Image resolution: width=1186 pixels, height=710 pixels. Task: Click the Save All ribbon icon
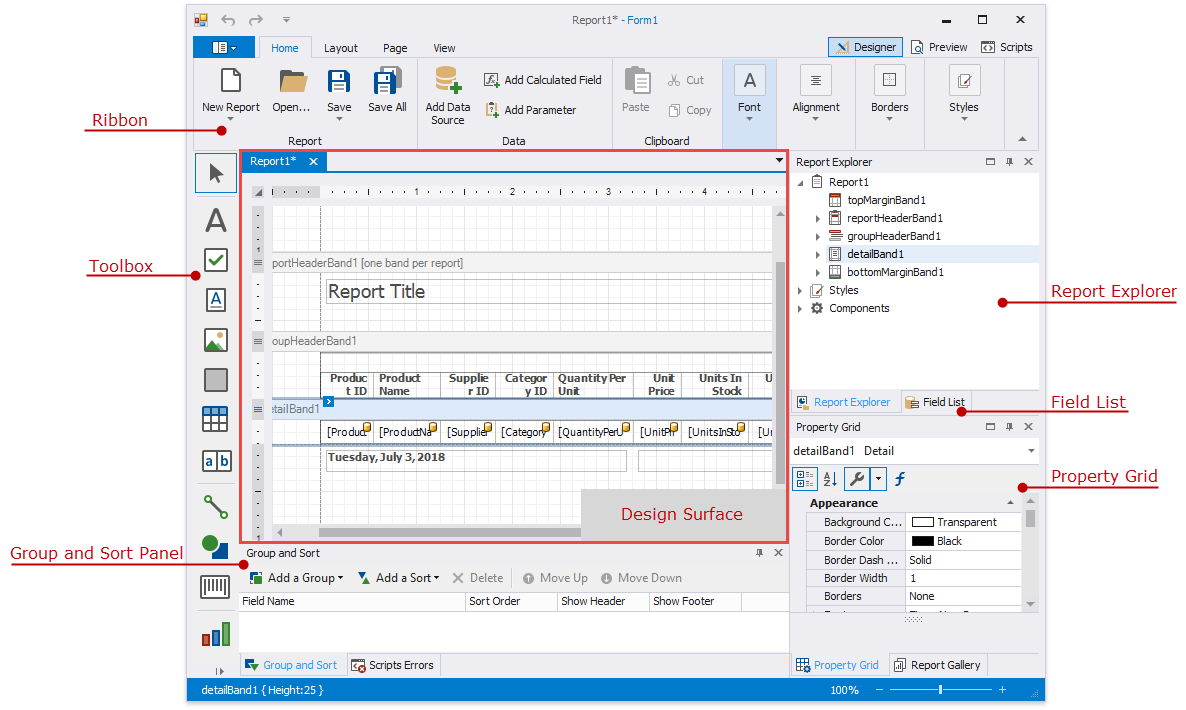point(387,82)
